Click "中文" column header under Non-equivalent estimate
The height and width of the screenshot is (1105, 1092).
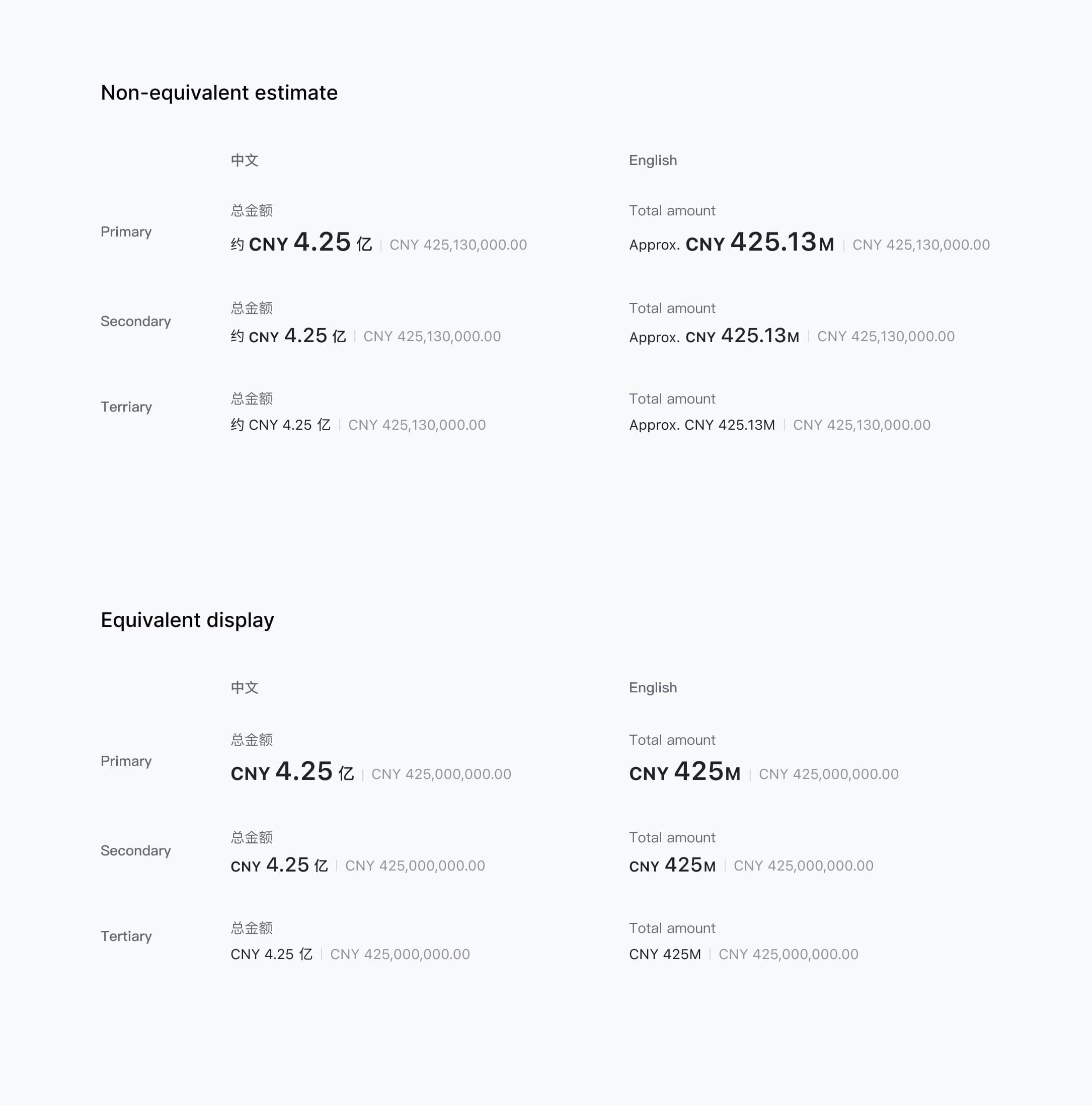[x=244, y=160]
